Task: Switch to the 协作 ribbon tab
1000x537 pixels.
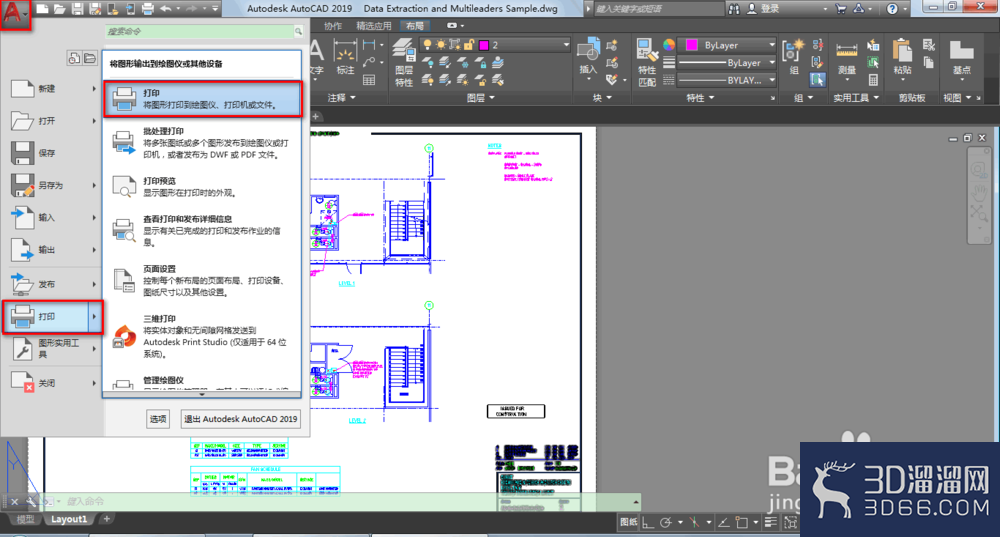Action: coord(333,26)
